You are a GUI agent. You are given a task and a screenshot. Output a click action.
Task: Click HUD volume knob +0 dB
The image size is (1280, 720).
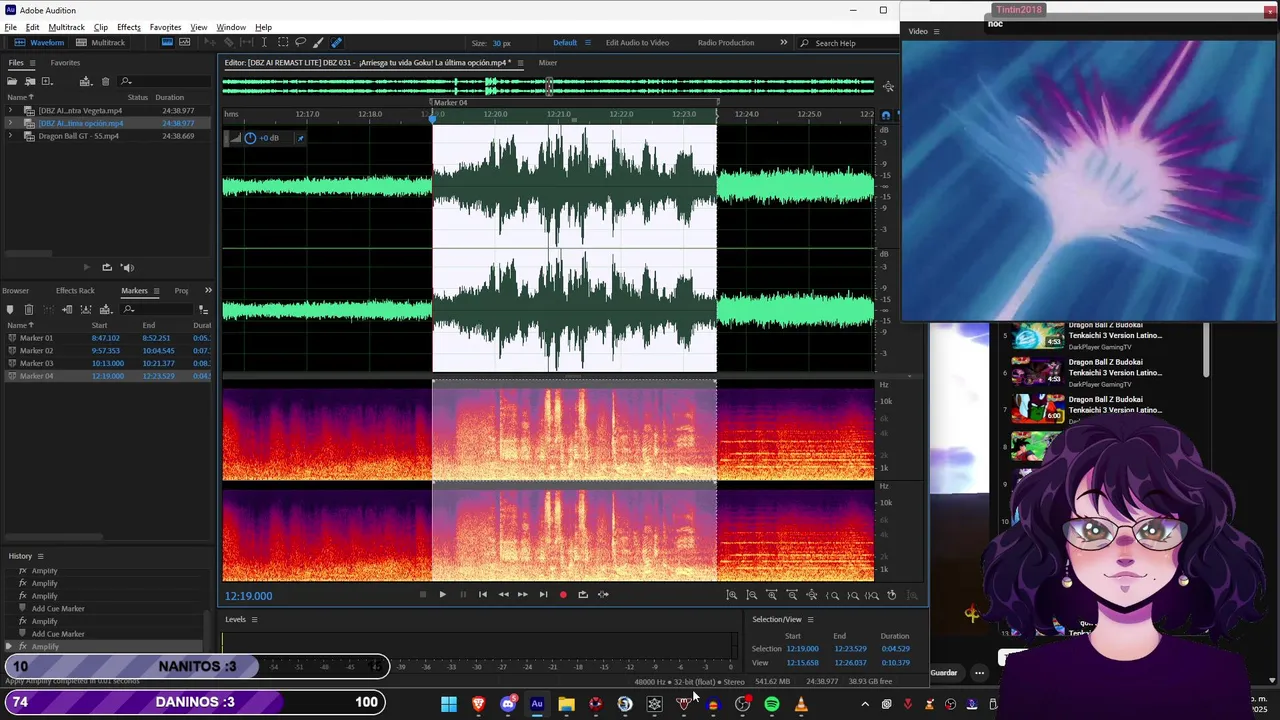point(250,138)
